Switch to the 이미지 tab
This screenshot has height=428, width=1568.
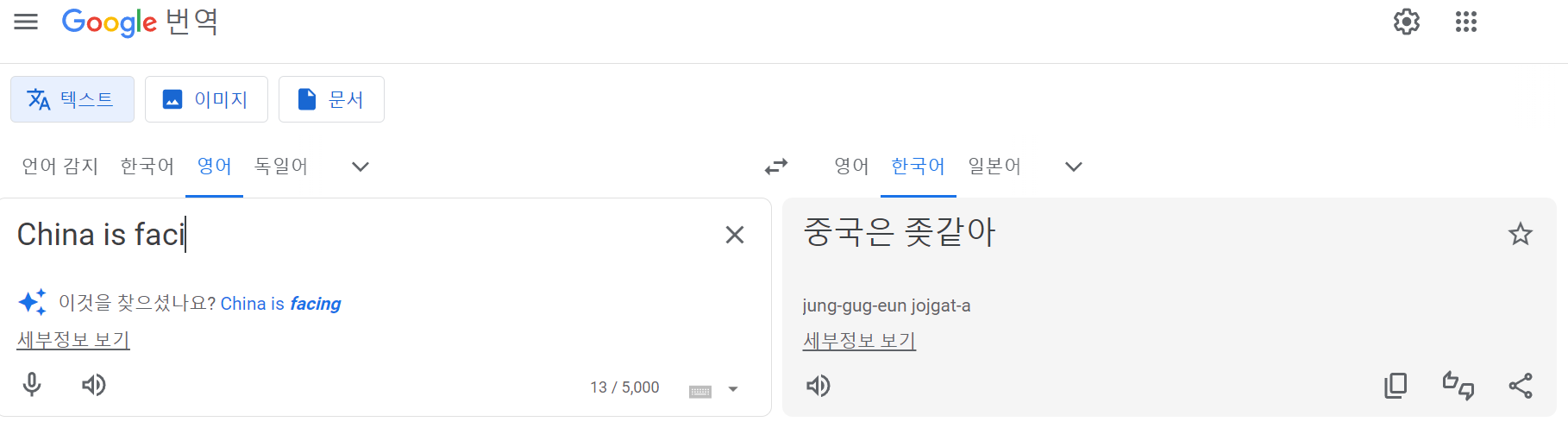point(206,99)
